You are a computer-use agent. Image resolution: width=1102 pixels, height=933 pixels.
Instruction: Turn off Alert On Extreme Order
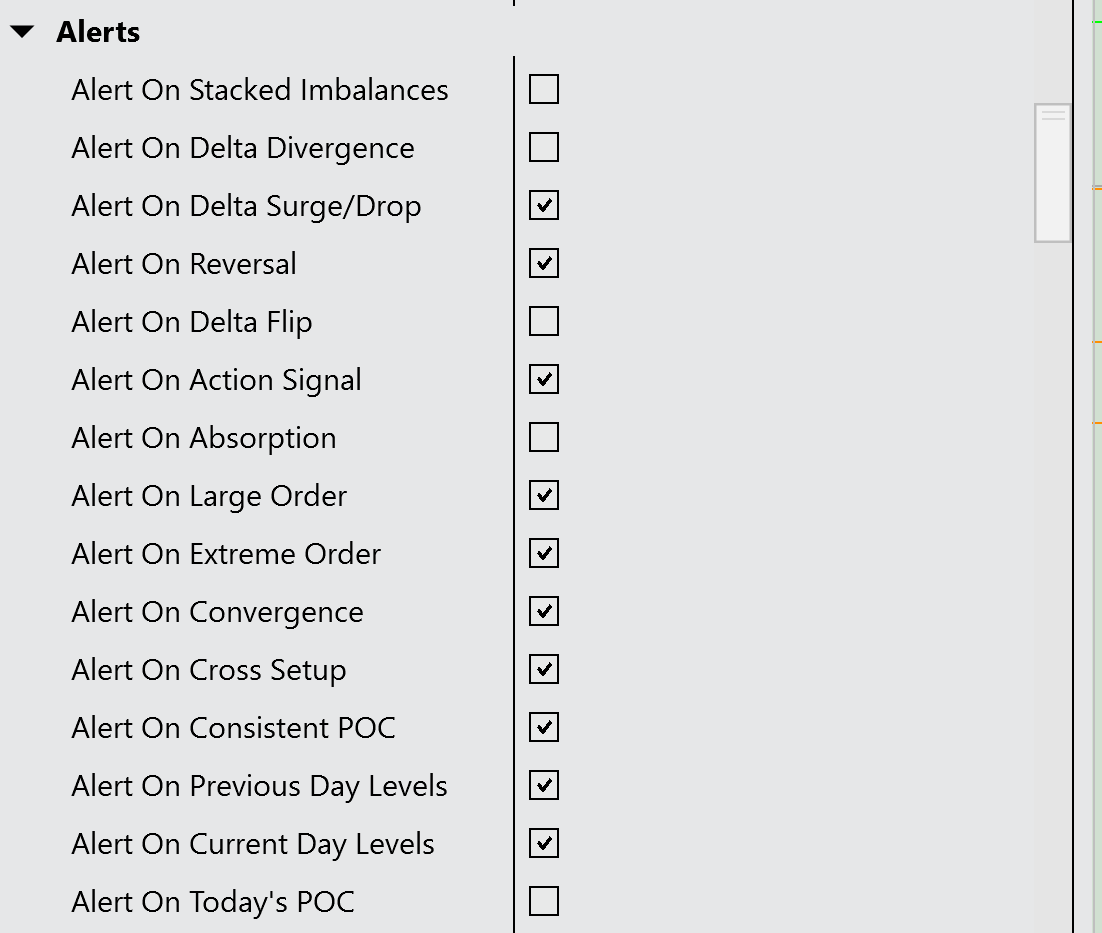point(544,554)
